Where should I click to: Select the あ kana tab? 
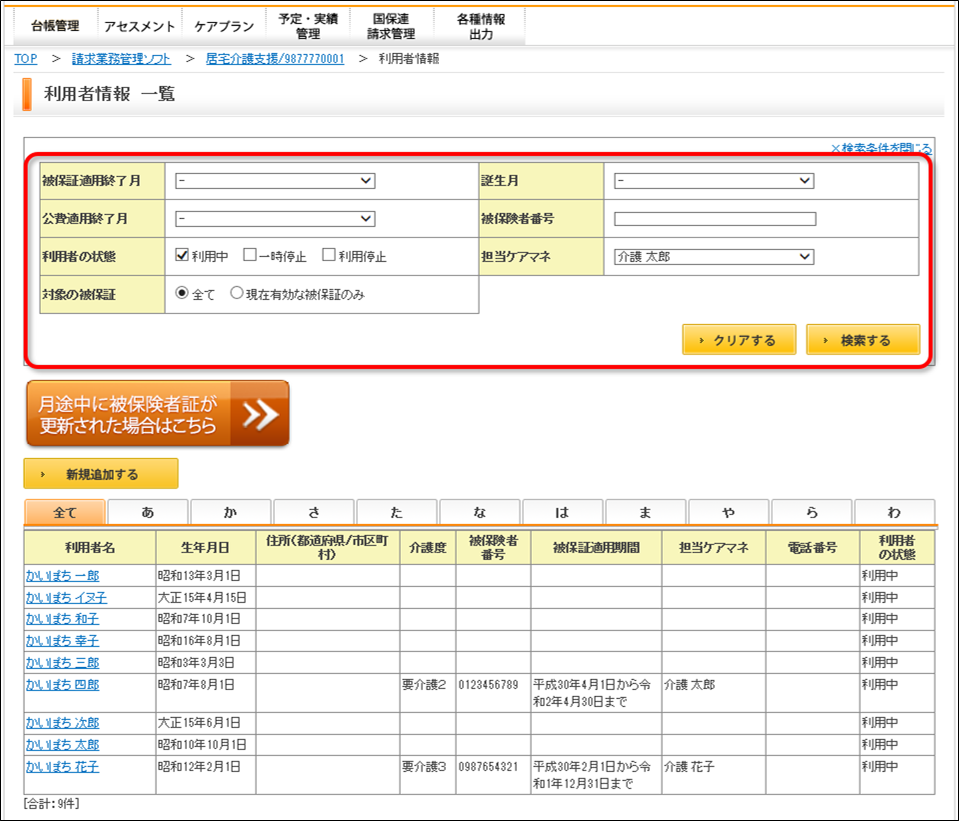click(148, 512)
